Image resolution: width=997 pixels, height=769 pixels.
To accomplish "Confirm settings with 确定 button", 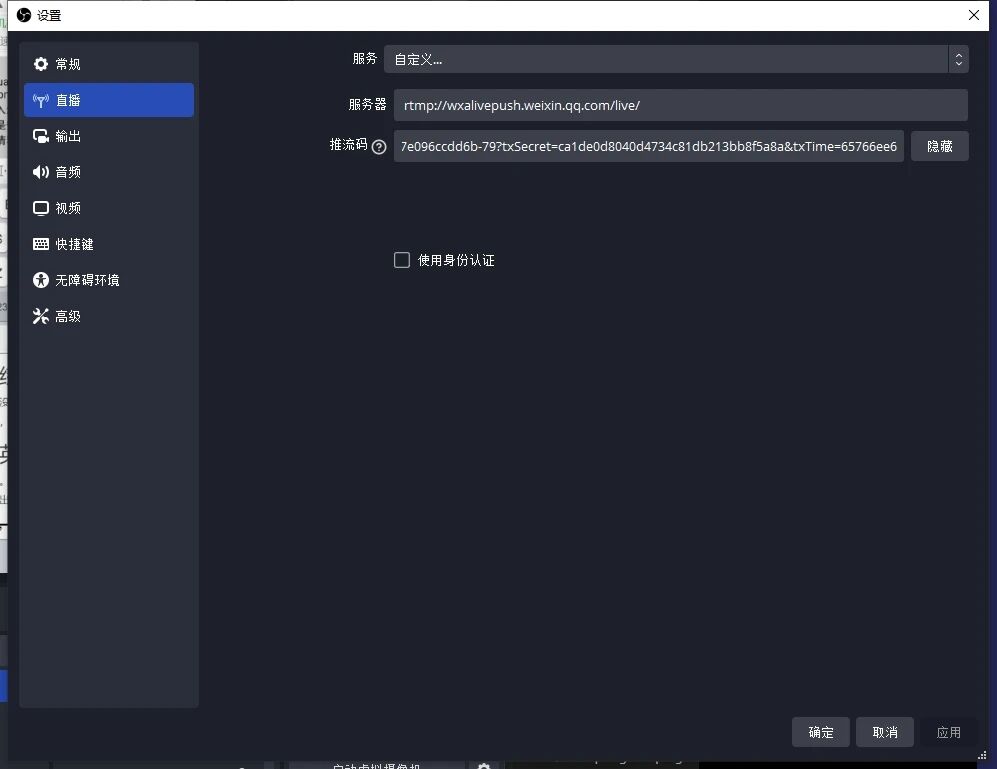I will pos(821,732).
